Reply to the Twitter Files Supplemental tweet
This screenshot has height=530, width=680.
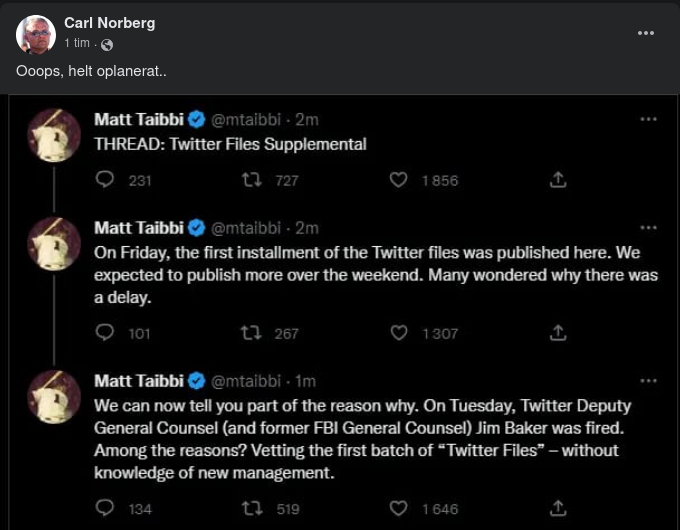coord(105,180)
